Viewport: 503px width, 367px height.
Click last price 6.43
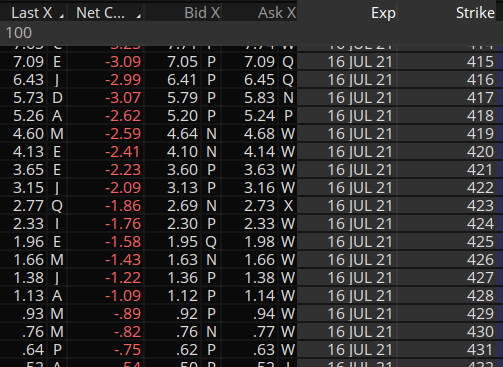click(28, 80)
